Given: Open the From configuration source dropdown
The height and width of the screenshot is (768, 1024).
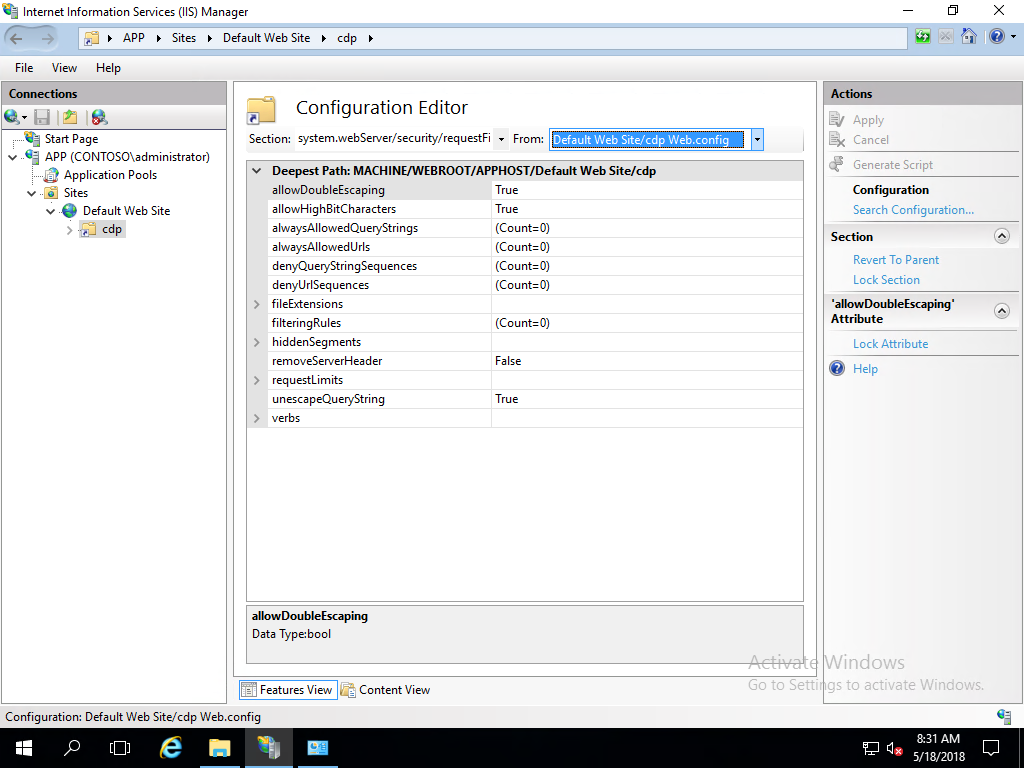Looking at the screenshot, I should point(757,139).
